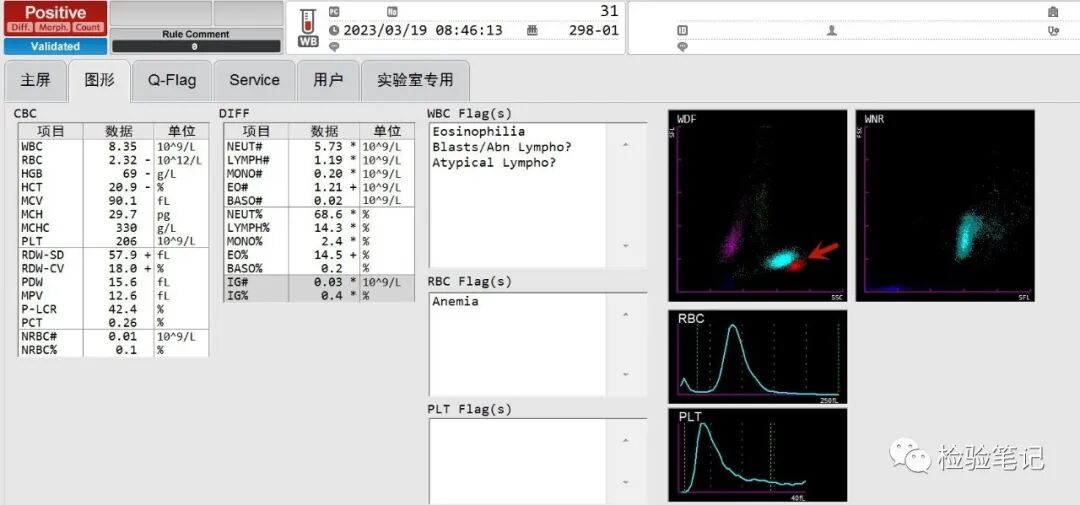1080x505 pixels.
Task: Click RBC Flag(s) list scroll-down arrow
Action: (x=625, y=375)
